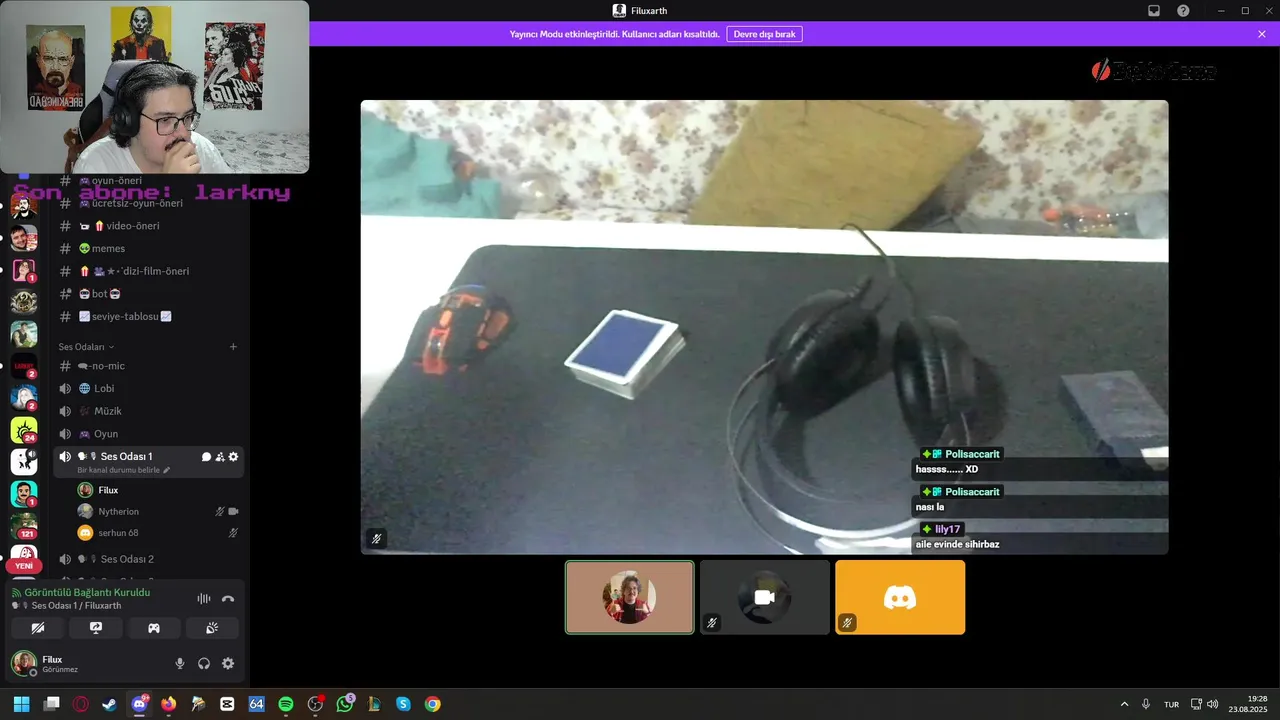Open the dizi-film-öneri channel
Screen dimensions: 1280x720
[150, 271]
